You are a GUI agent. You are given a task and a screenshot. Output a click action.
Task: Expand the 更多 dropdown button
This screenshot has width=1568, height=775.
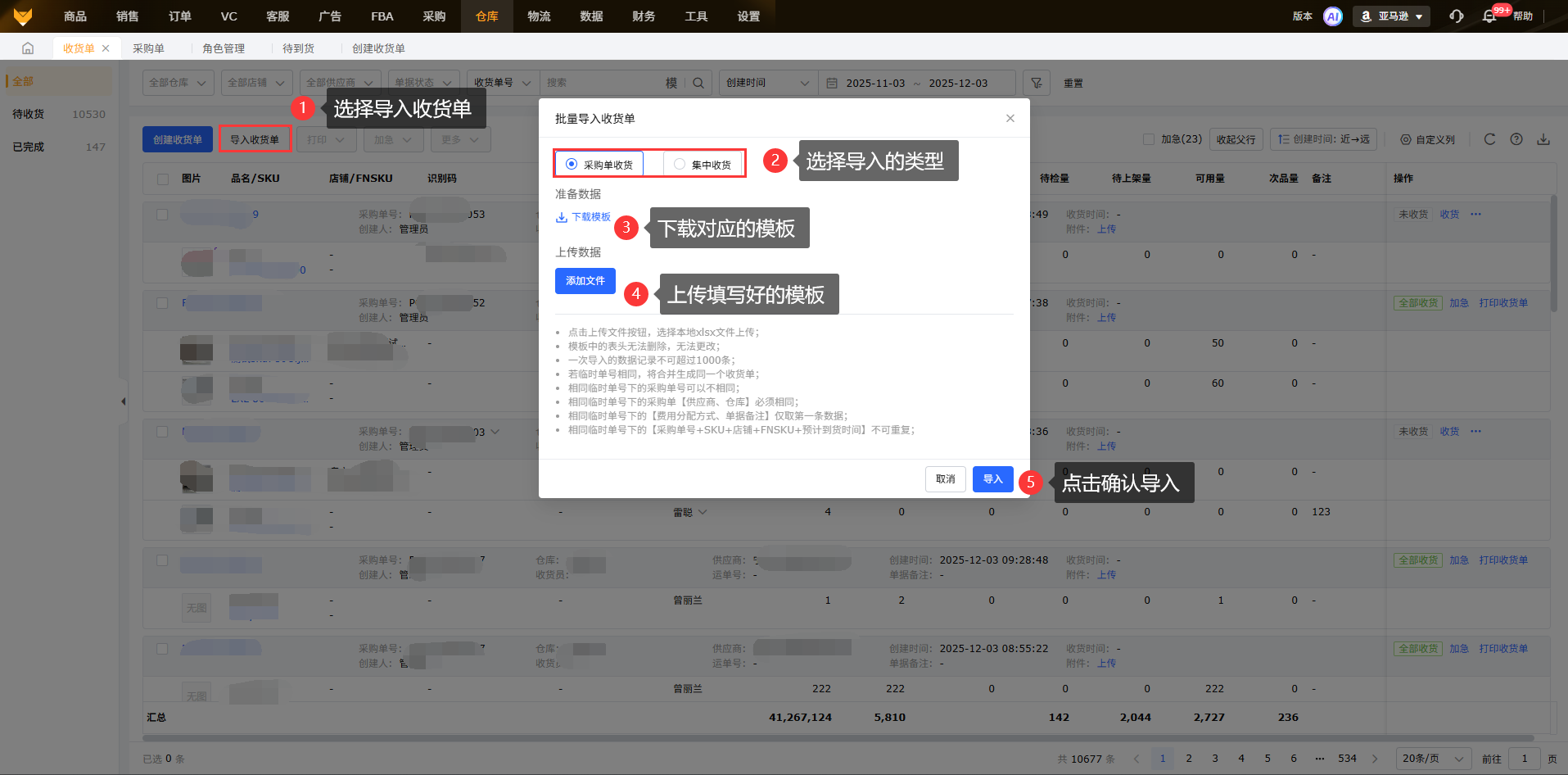(460, 139)
